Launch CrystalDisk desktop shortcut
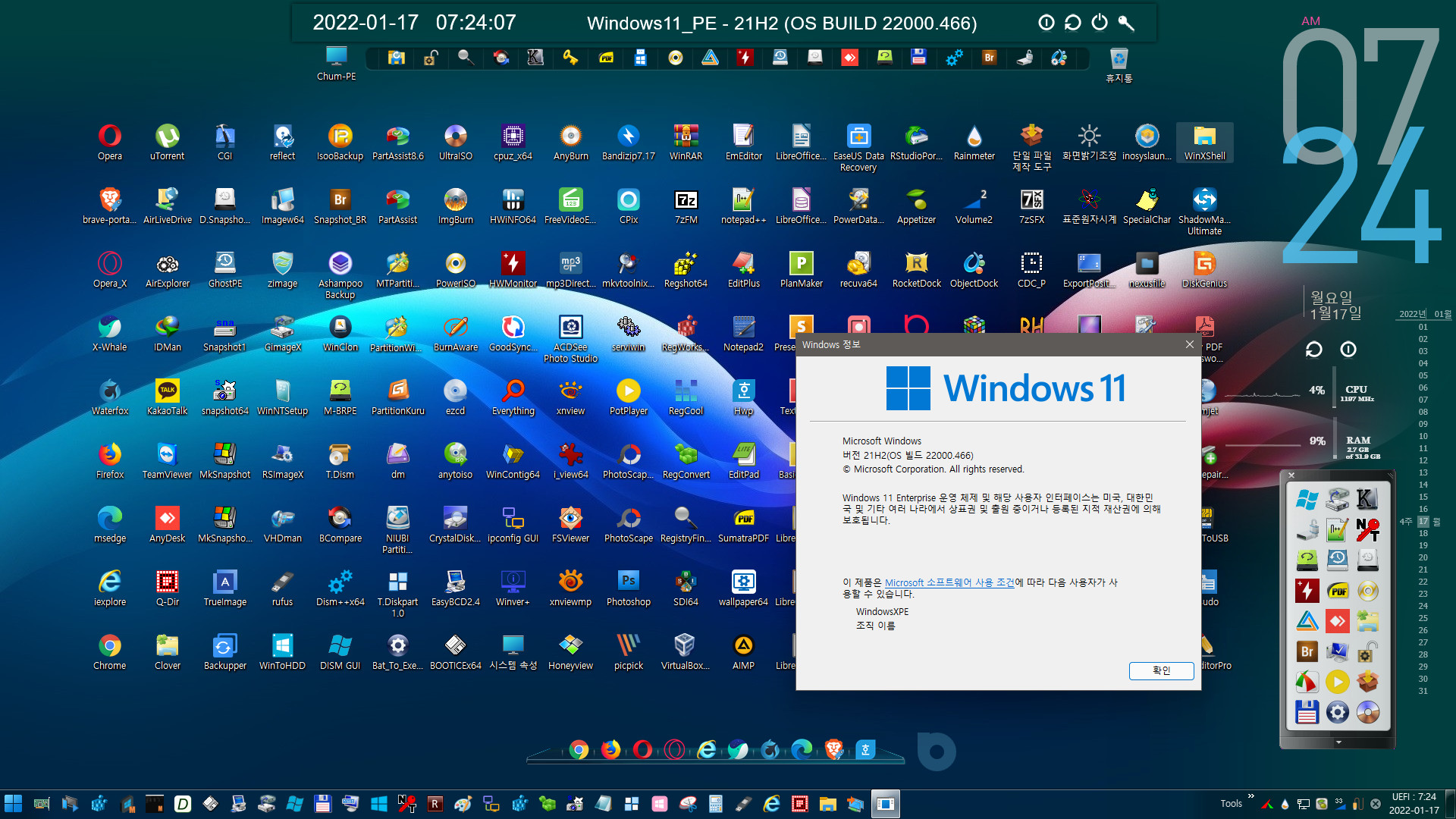The height and width of the screenshot is (819, 1456). (x=456, y=525)
